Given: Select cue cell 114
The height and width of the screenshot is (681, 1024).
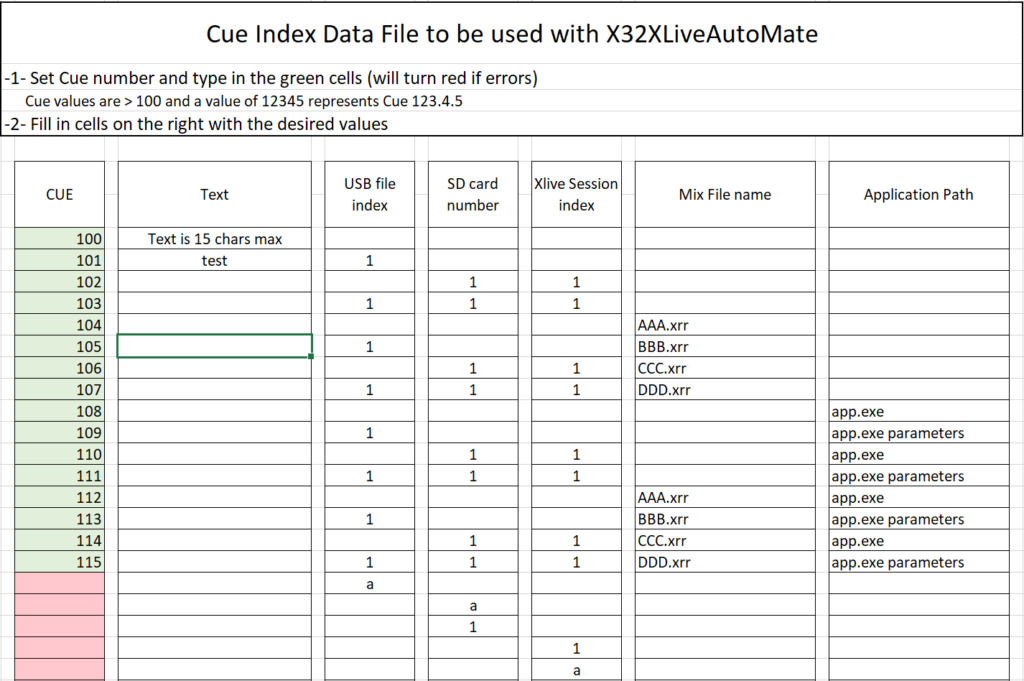Looking at the screenshot, I should pos(59,540).
